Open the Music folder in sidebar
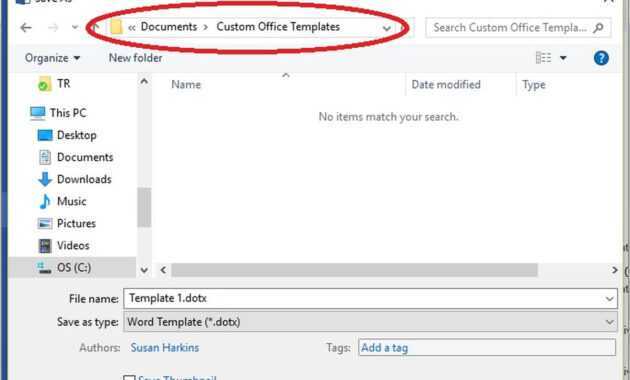Viewport: 630px width, 380px height. coord(72,201)
